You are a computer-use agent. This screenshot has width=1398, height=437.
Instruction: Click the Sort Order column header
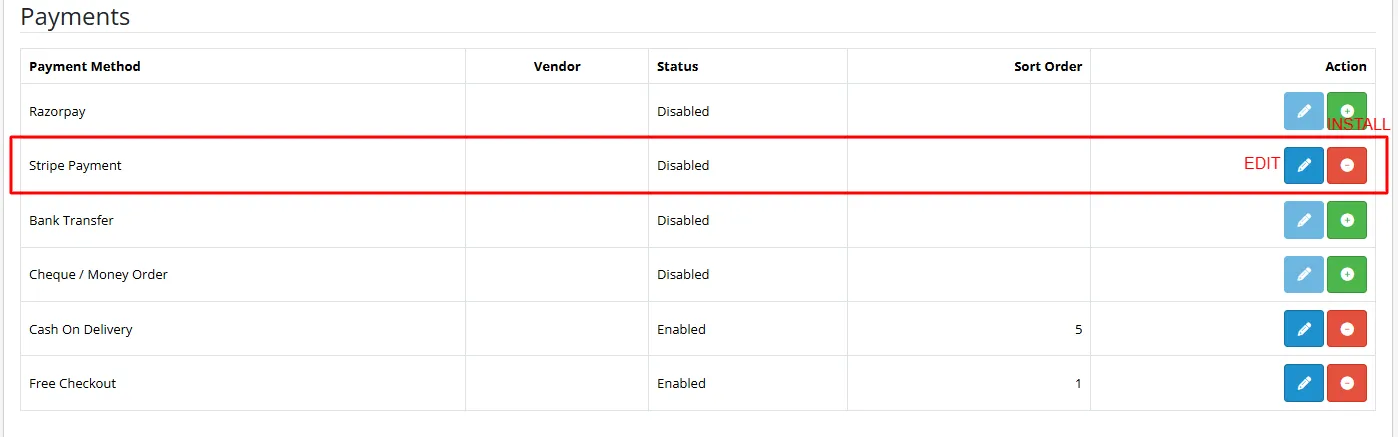pos(1047,67)
